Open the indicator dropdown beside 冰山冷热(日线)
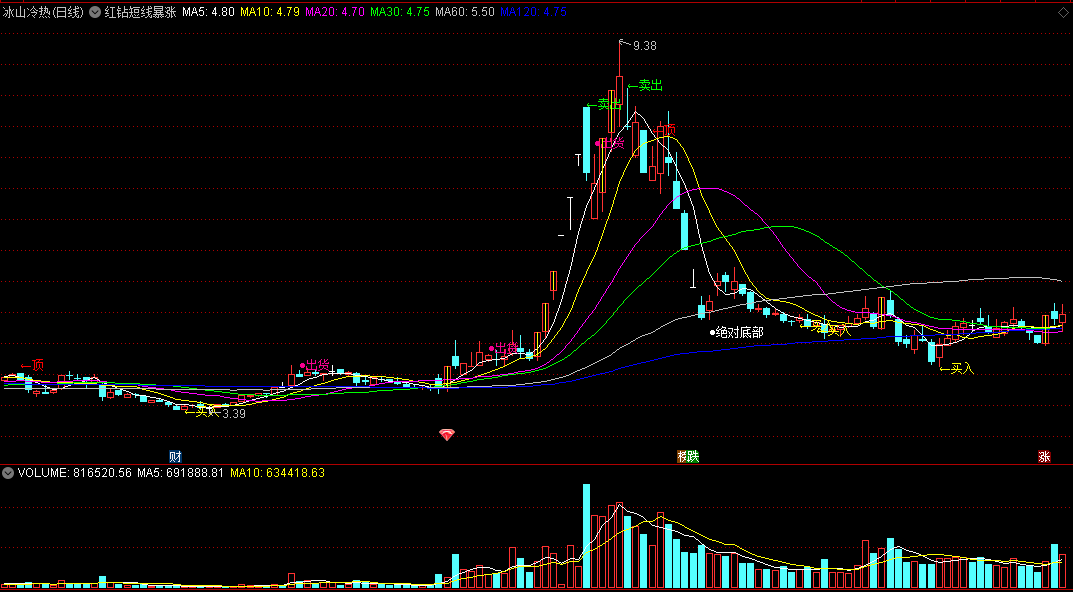The image size is (1073, 592). coord(95,12)
